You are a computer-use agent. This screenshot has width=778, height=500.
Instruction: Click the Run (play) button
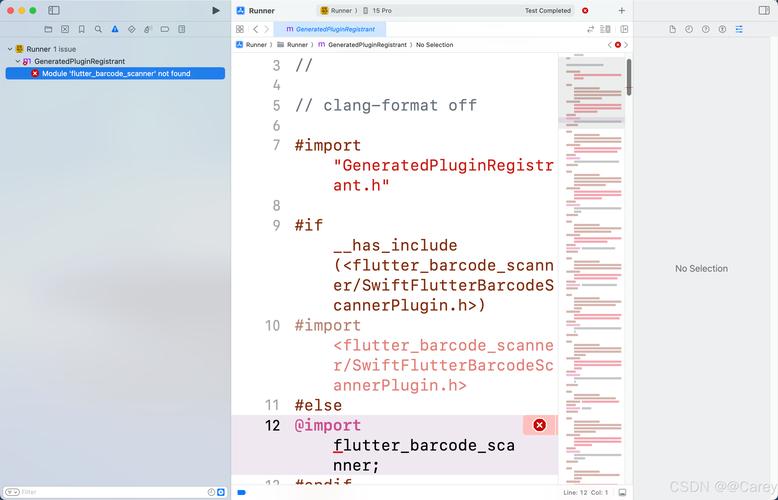click(216, 10)
